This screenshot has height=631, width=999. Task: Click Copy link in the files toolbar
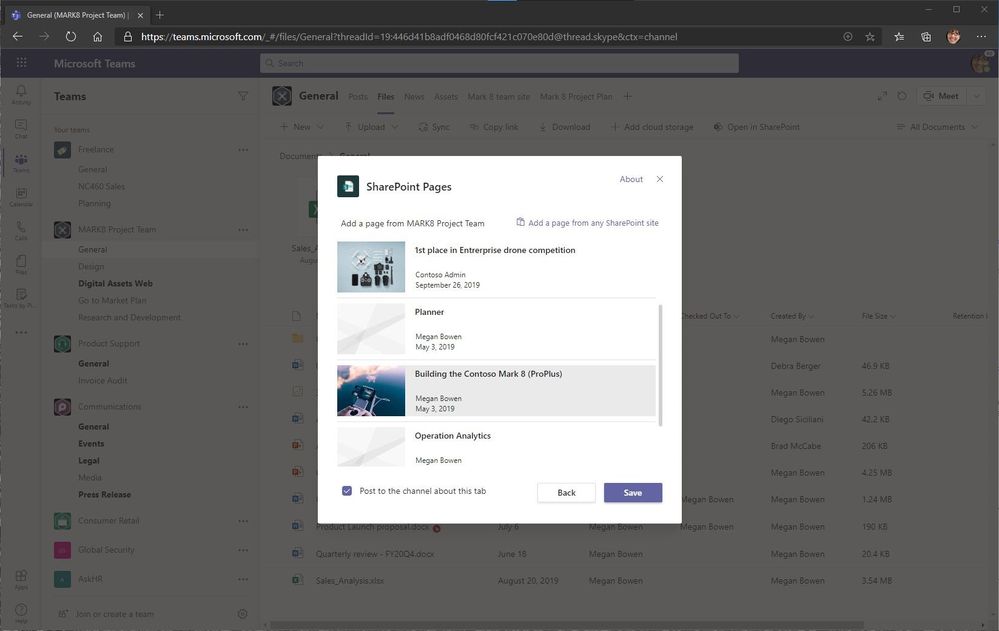[494, 127]
